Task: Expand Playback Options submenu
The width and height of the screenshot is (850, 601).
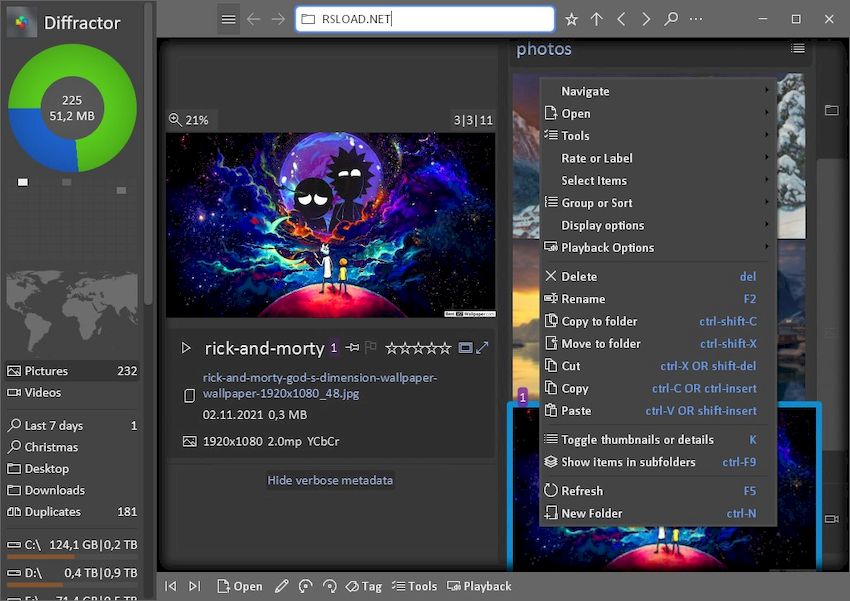Action: pos(658,247)
